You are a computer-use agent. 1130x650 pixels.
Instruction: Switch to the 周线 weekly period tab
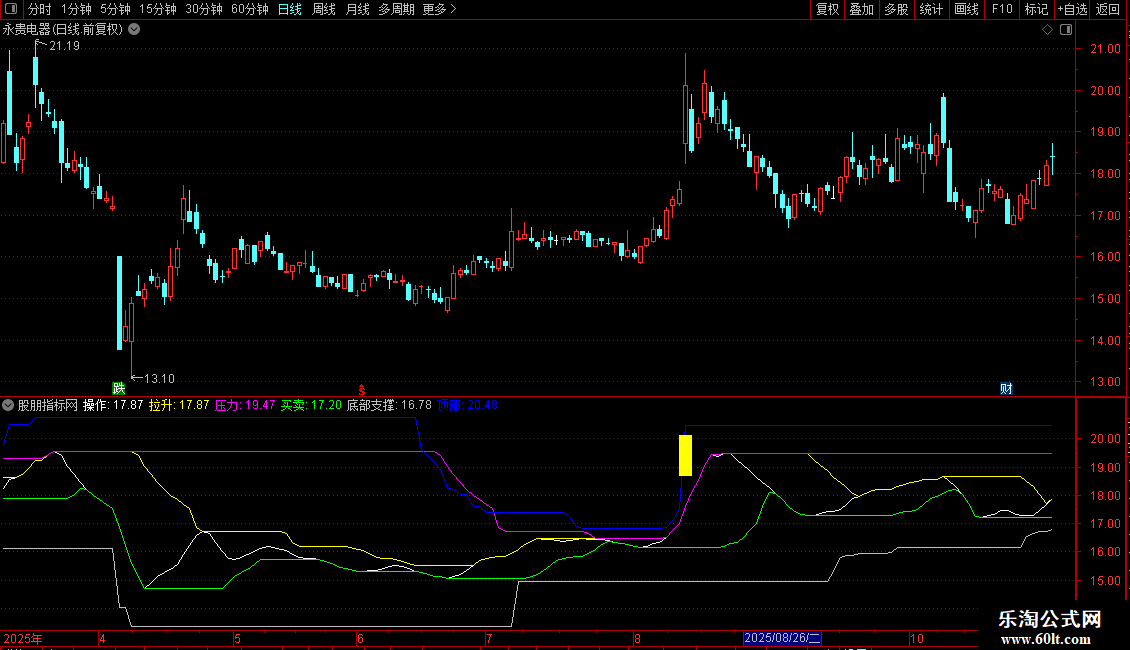(323, 9)
